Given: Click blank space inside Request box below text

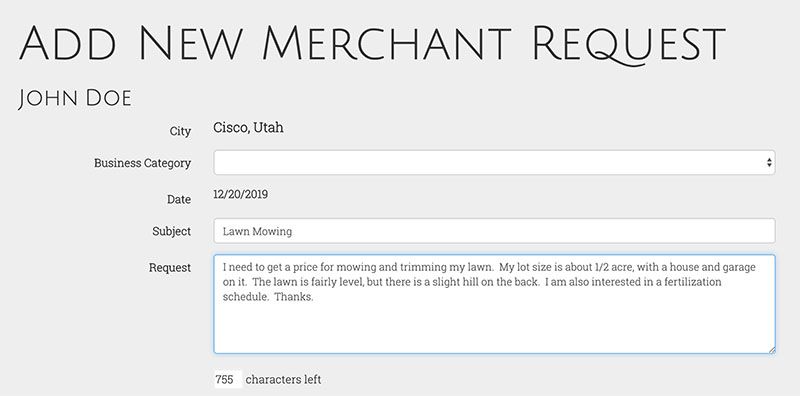Looking at the screenshot, I should [x=494, y=329].
